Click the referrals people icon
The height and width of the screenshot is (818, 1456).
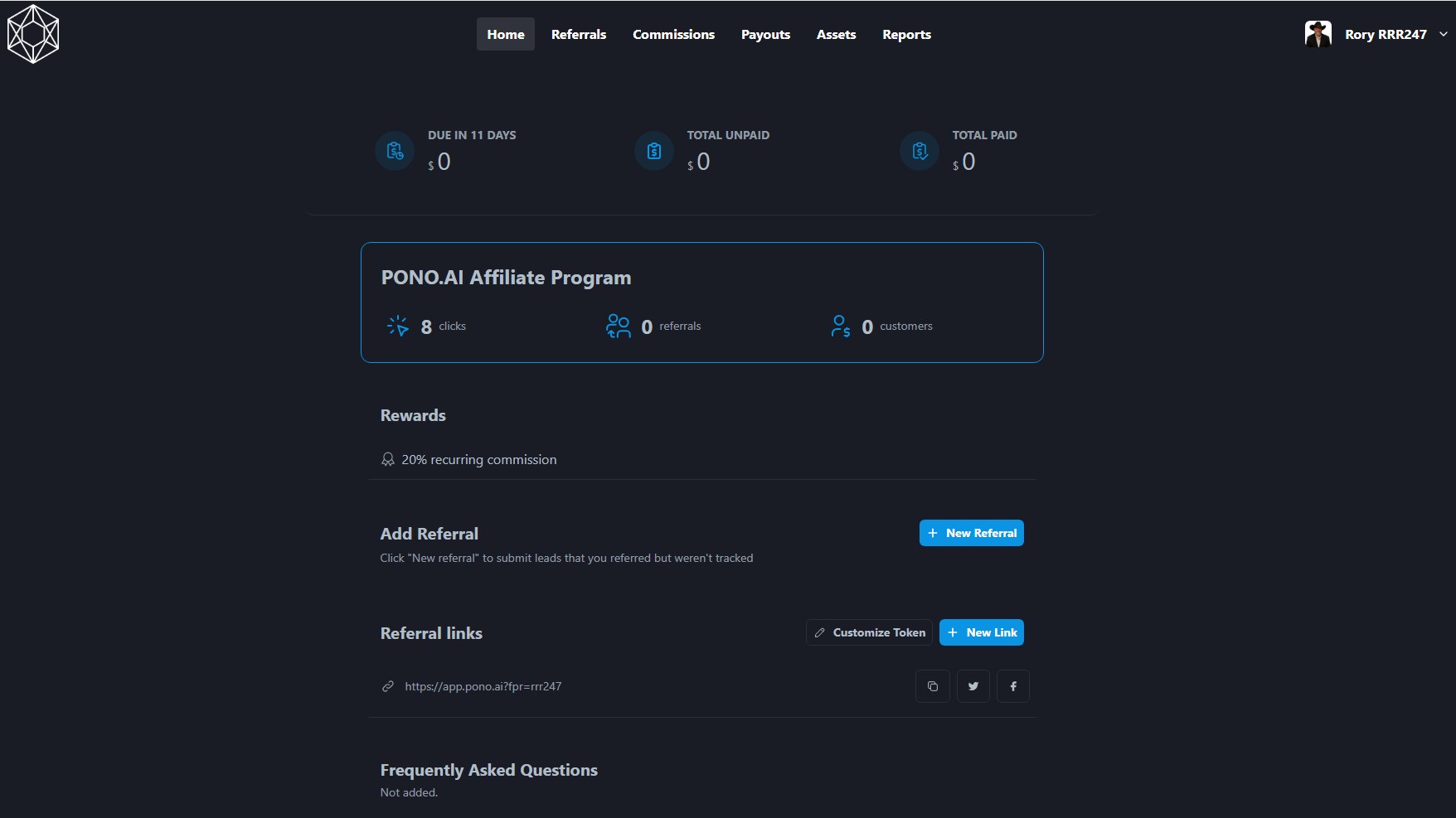click(619, 326)
